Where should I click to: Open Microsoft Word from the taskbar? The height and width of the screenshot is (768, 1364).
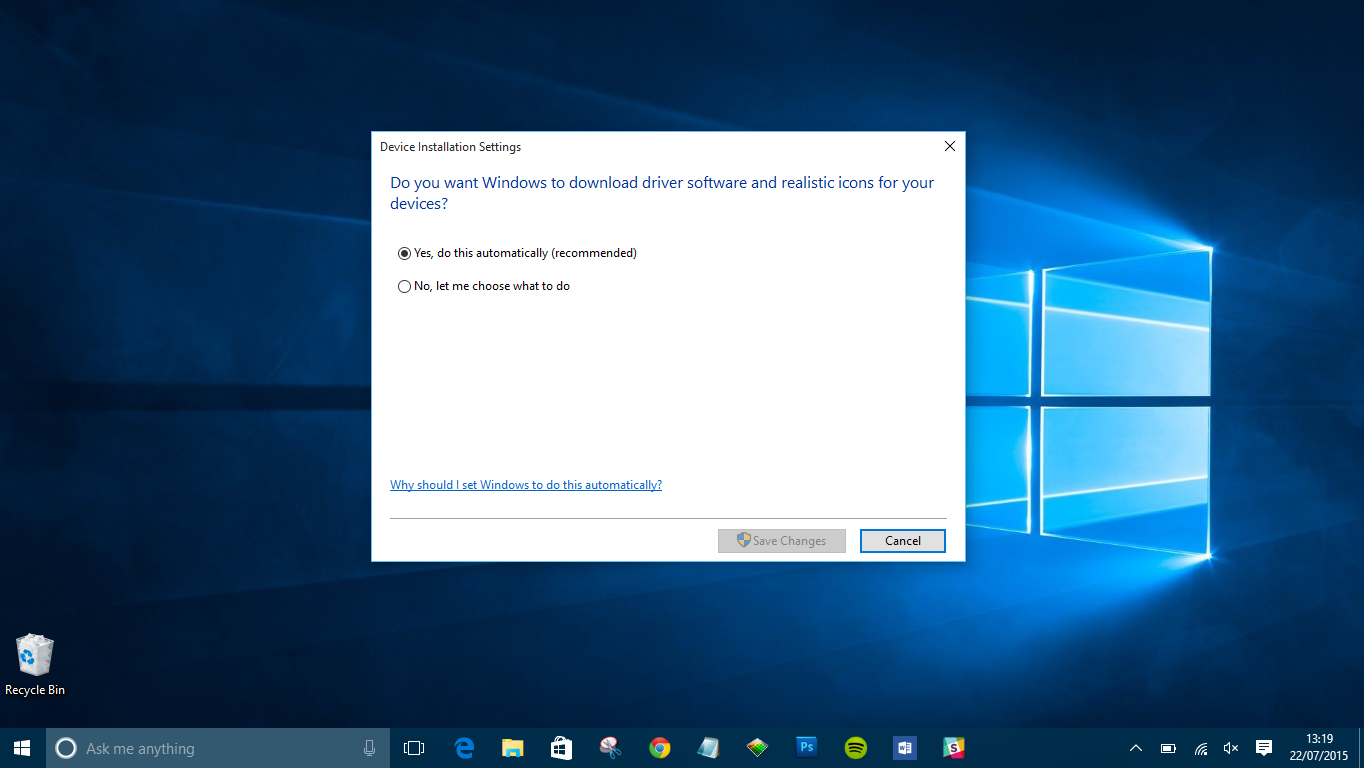904,747
